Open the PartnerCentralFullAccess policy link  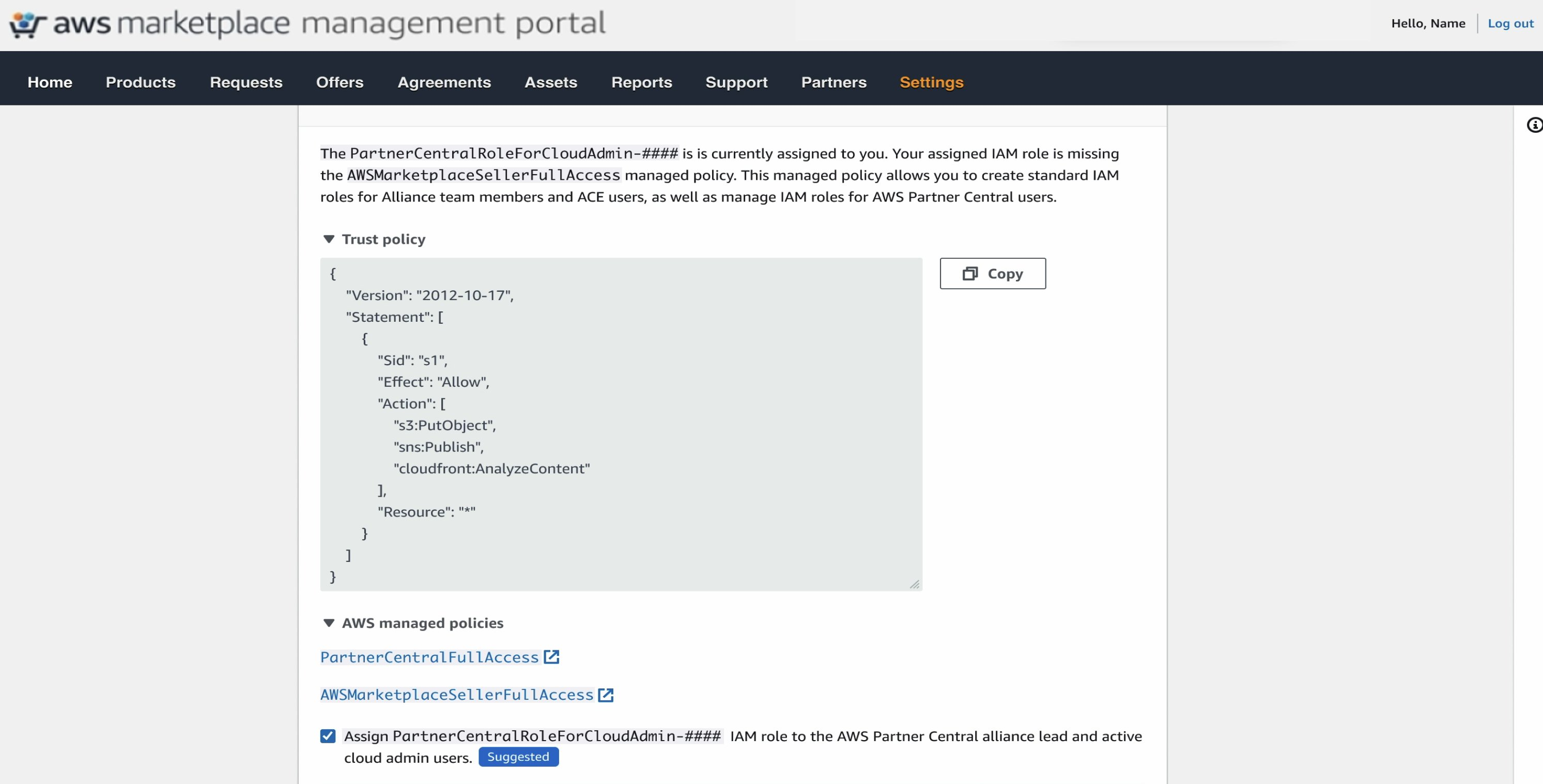coord(429,657)
